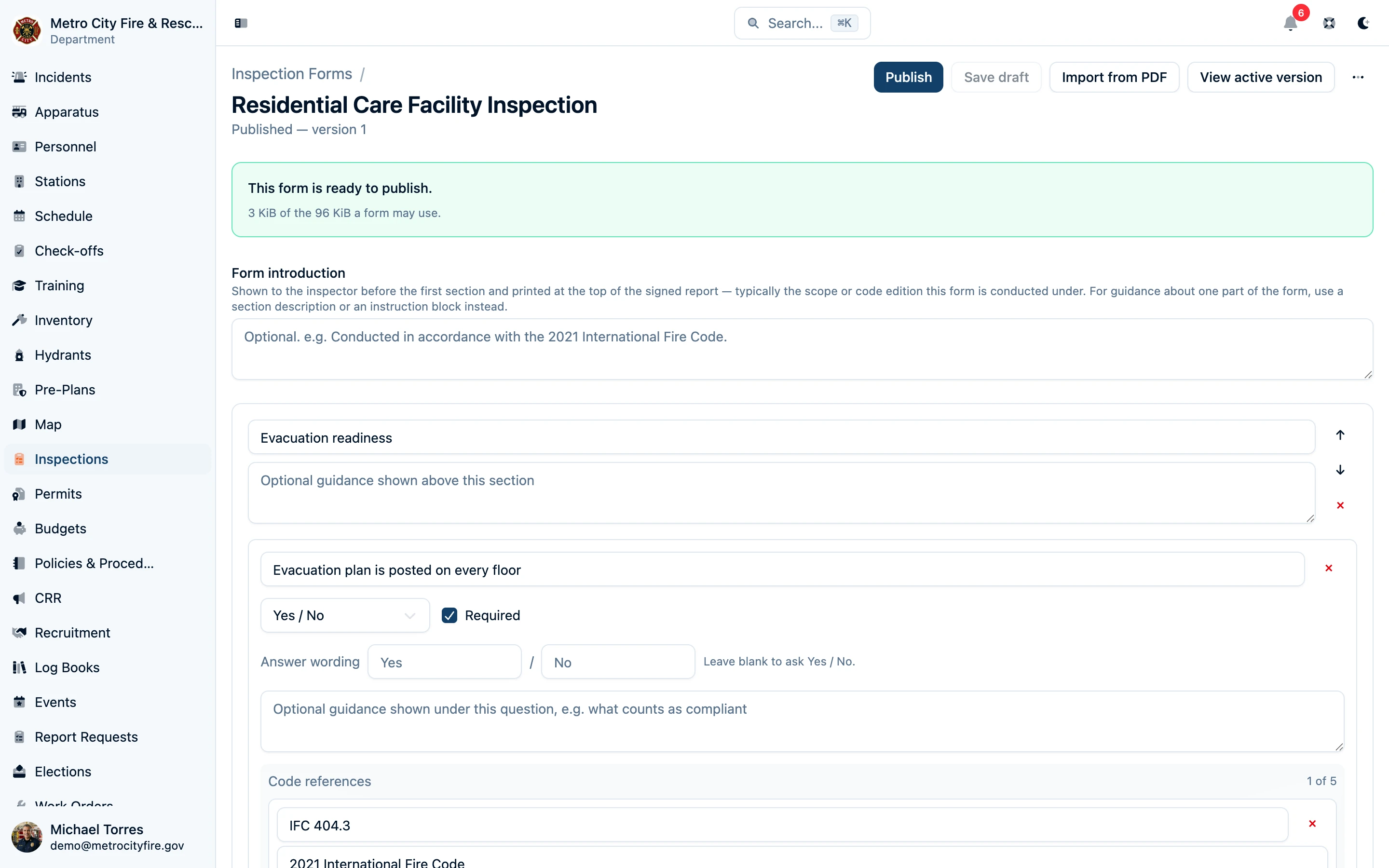Screen dimensions: 1389x868
Task: Move Evacuation readiness section up
Action: 1340,435
